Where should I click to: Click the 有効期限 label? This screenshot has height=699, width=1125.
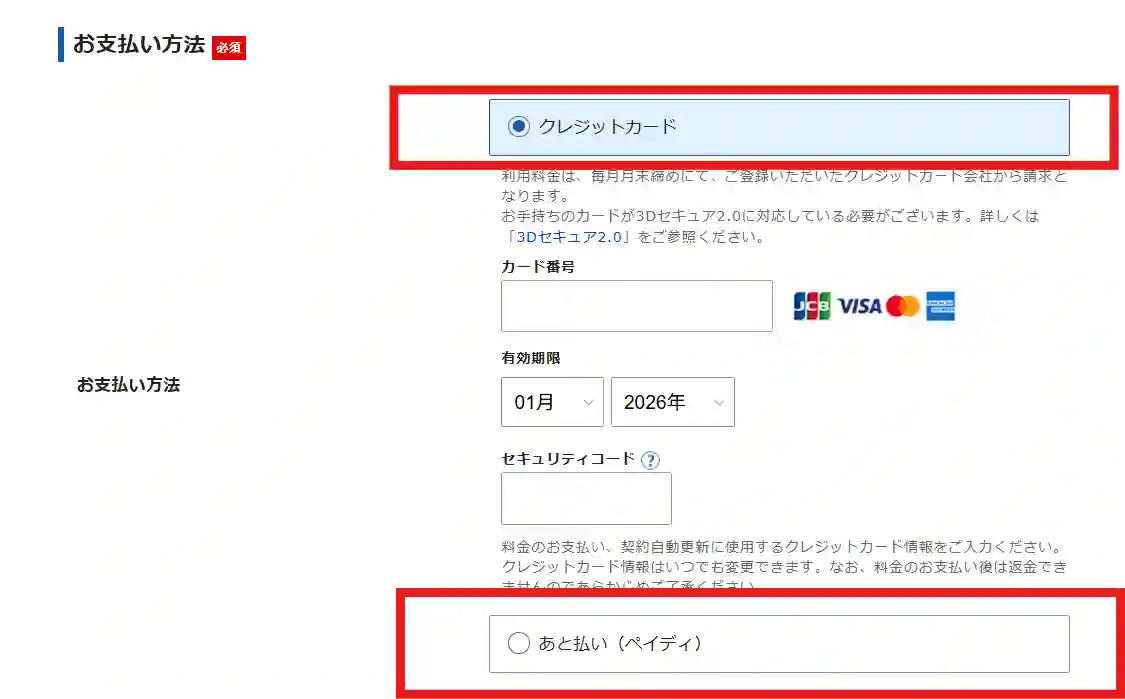531,358
